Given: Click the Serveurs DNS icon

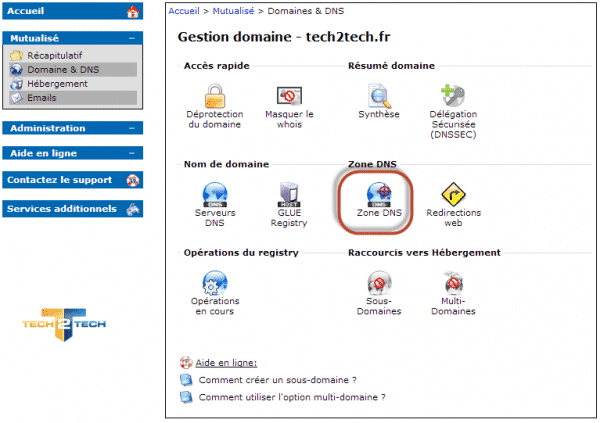Looking at the screenshot, I should (214, 194).
